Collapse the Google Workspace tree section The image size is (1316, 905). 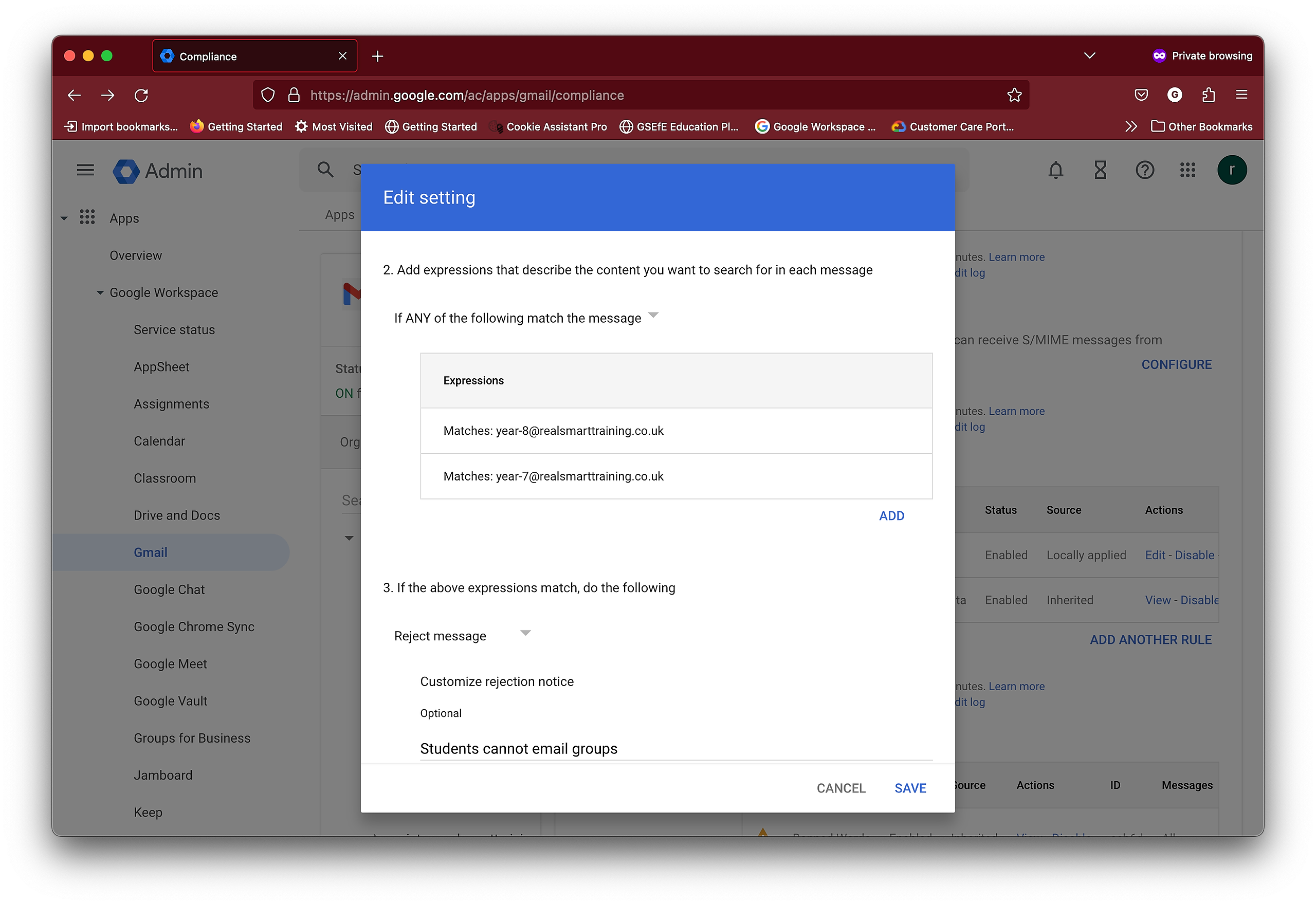[100, 293]
